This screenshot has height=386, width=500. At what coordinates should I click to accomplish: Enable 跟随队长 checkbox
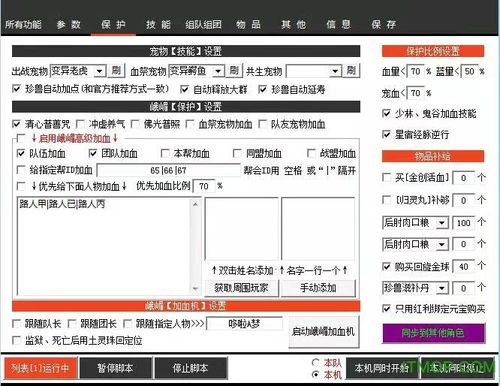pyautogui.click(x=16, y=323)
